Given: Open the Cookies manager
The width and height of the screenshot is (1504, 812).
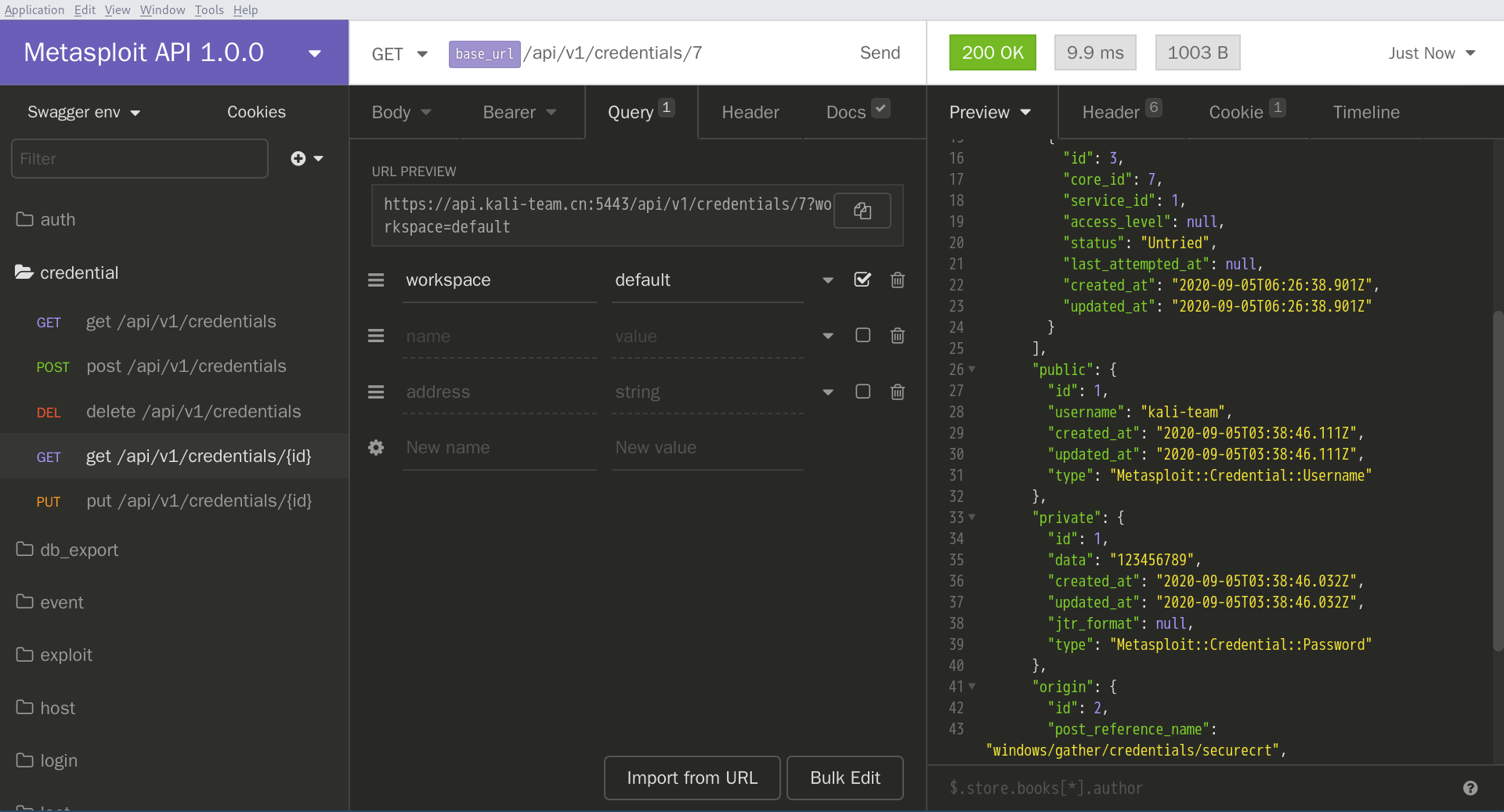Looking at the screenshot, I should [x=256, y=112].
